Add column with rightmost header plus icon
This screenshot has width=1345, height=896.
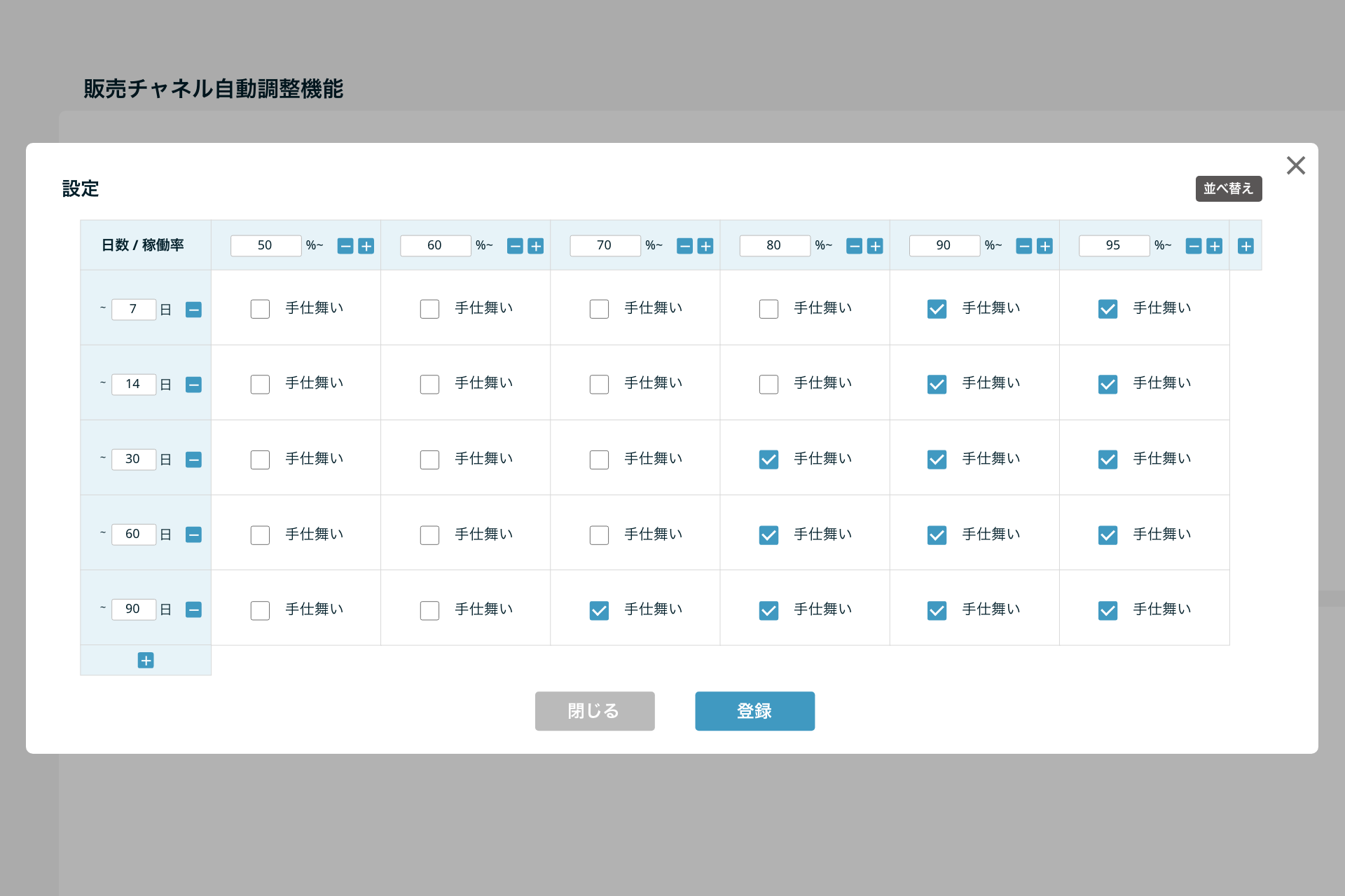coord(1246,246)
